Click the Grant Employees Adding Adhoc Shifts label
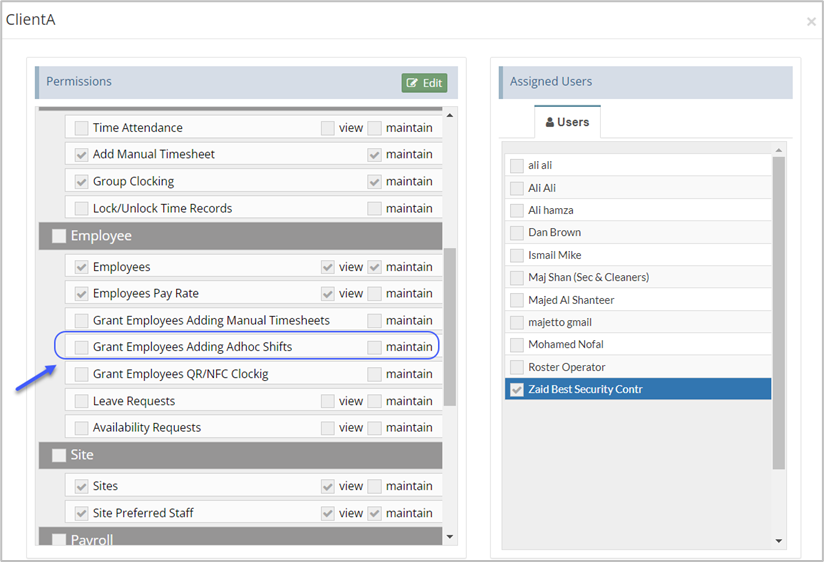824x562 pixels. pos(192,347)
